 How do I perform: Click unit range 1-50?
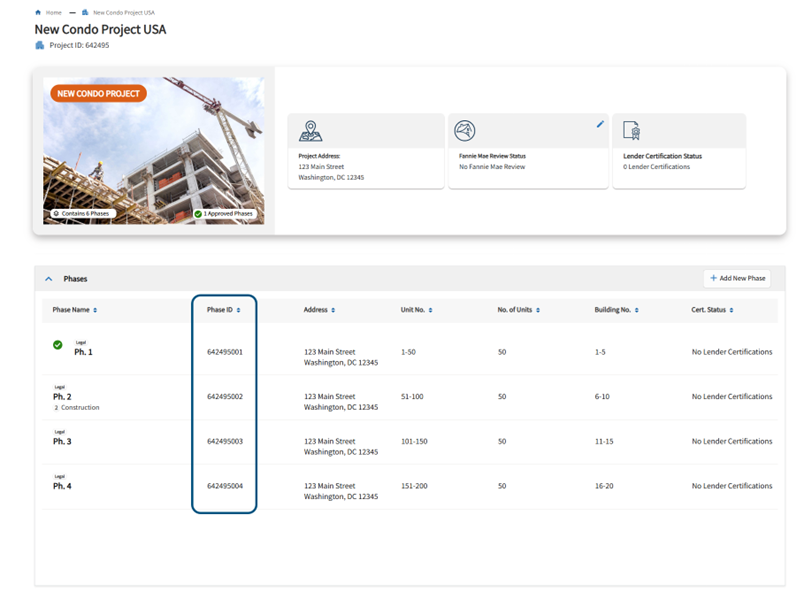(x=408, y=352)
